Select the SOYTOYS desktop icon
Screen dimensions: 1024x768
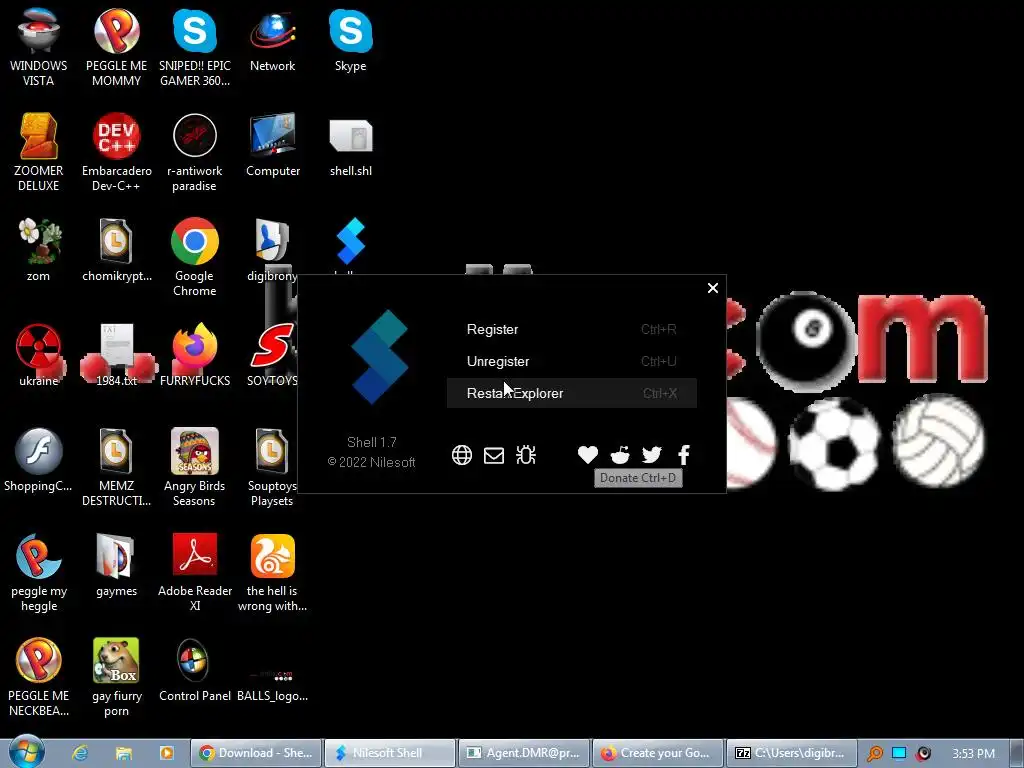(x=272, y=355)
